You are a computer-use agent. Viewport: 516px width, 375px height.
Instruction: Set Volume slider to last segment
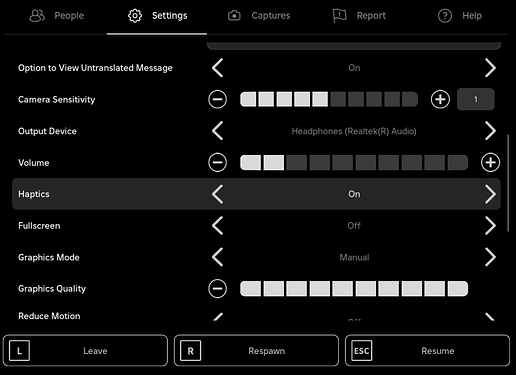(x=458, y=163)
